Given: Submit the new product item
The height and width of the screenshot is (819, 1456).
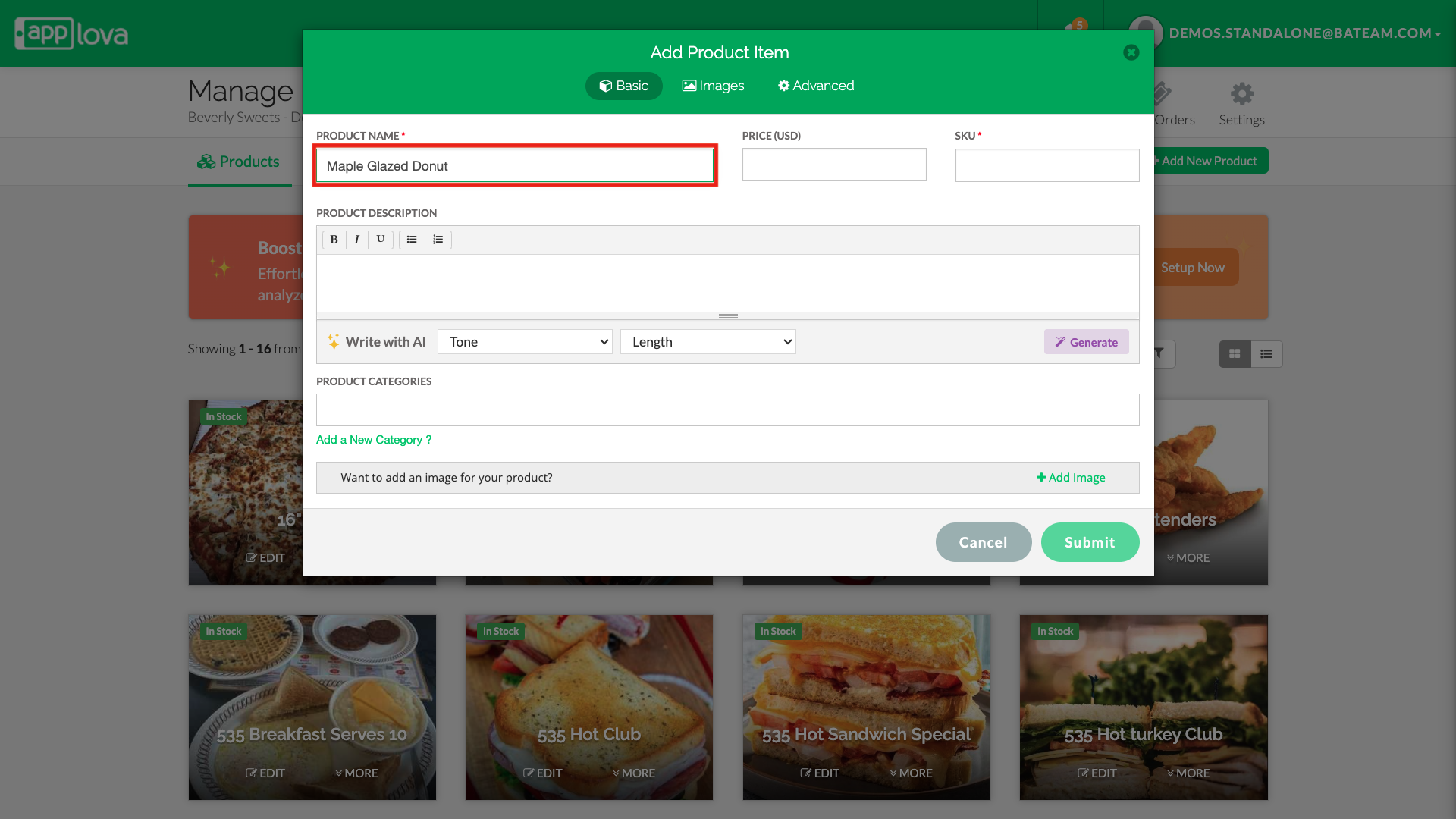Looking at the screenshot, I should tap(1090, 542).
